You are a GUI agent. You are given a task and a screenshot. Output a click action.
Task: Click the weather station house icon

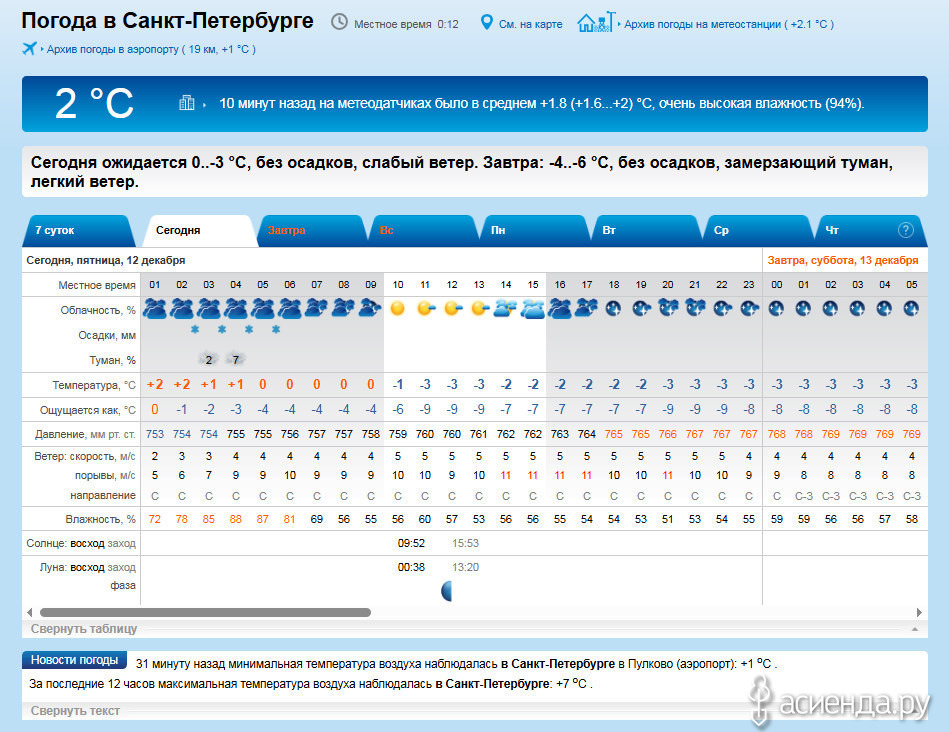point(590,22)
